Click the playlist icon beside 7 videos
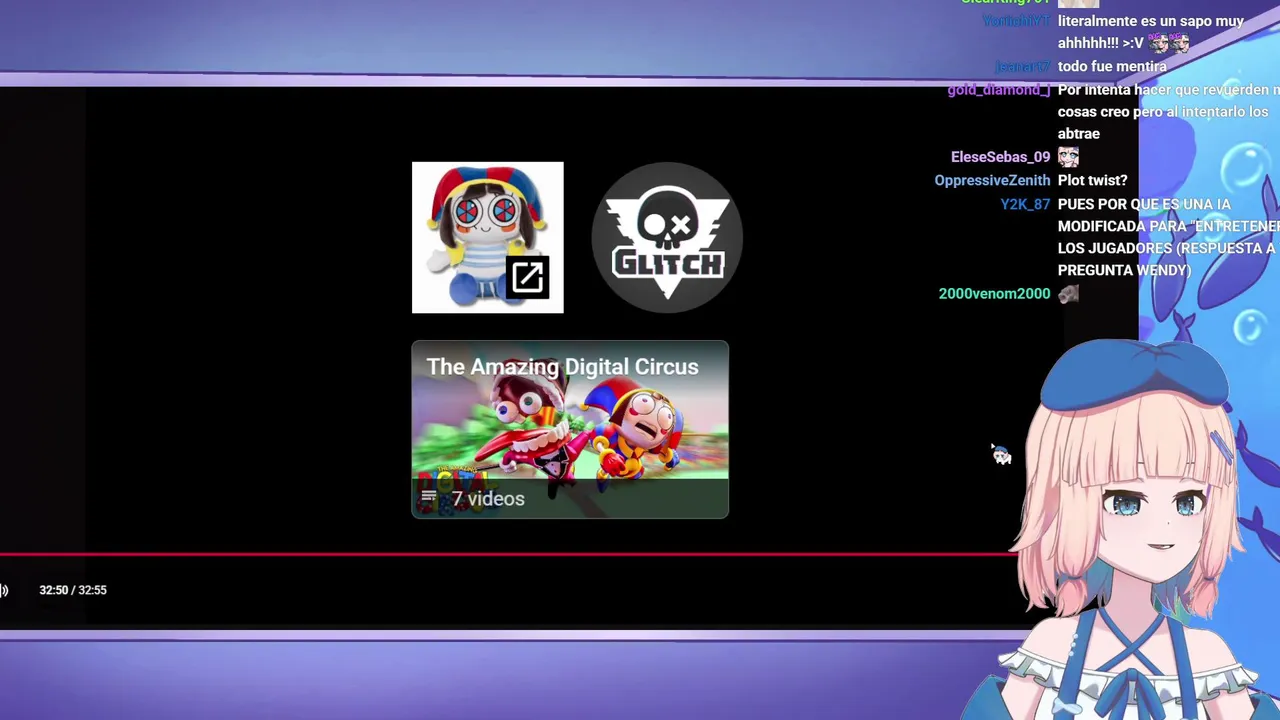 pos(429,497)
